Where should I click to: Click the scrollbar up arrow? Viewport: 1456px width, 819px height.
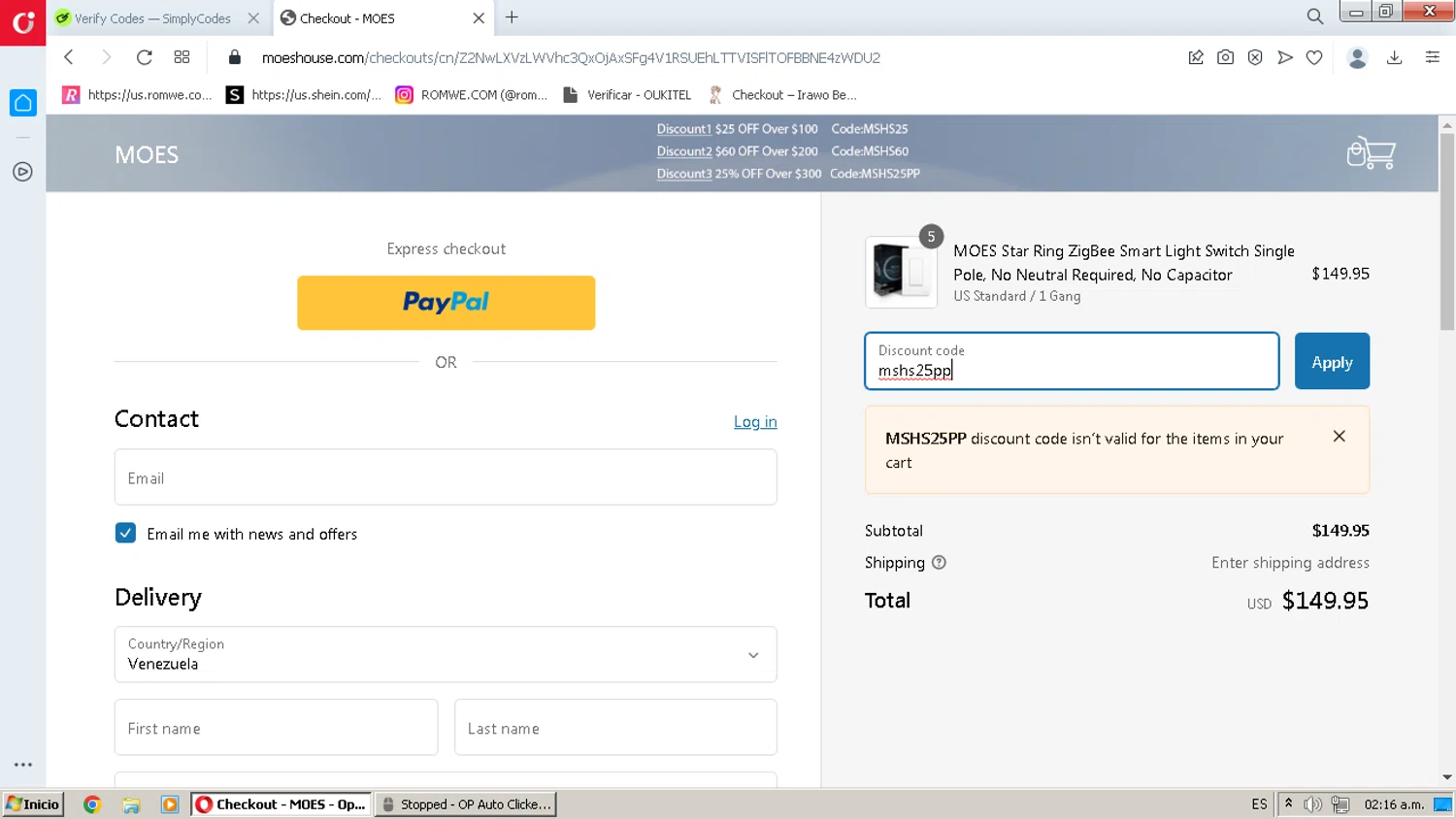coord(1447,125)
